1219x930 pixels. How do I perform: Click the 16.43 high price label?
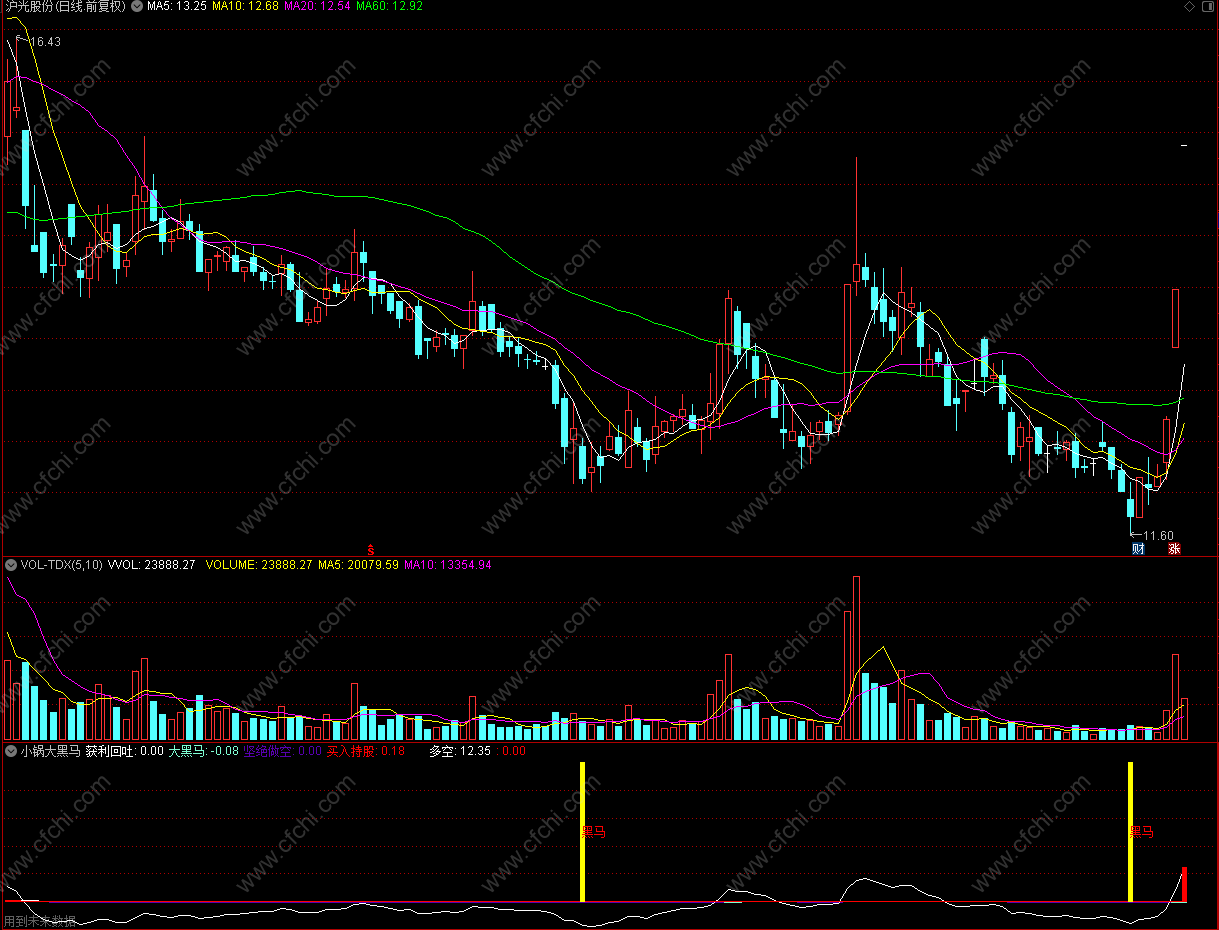tap(45, 42)
